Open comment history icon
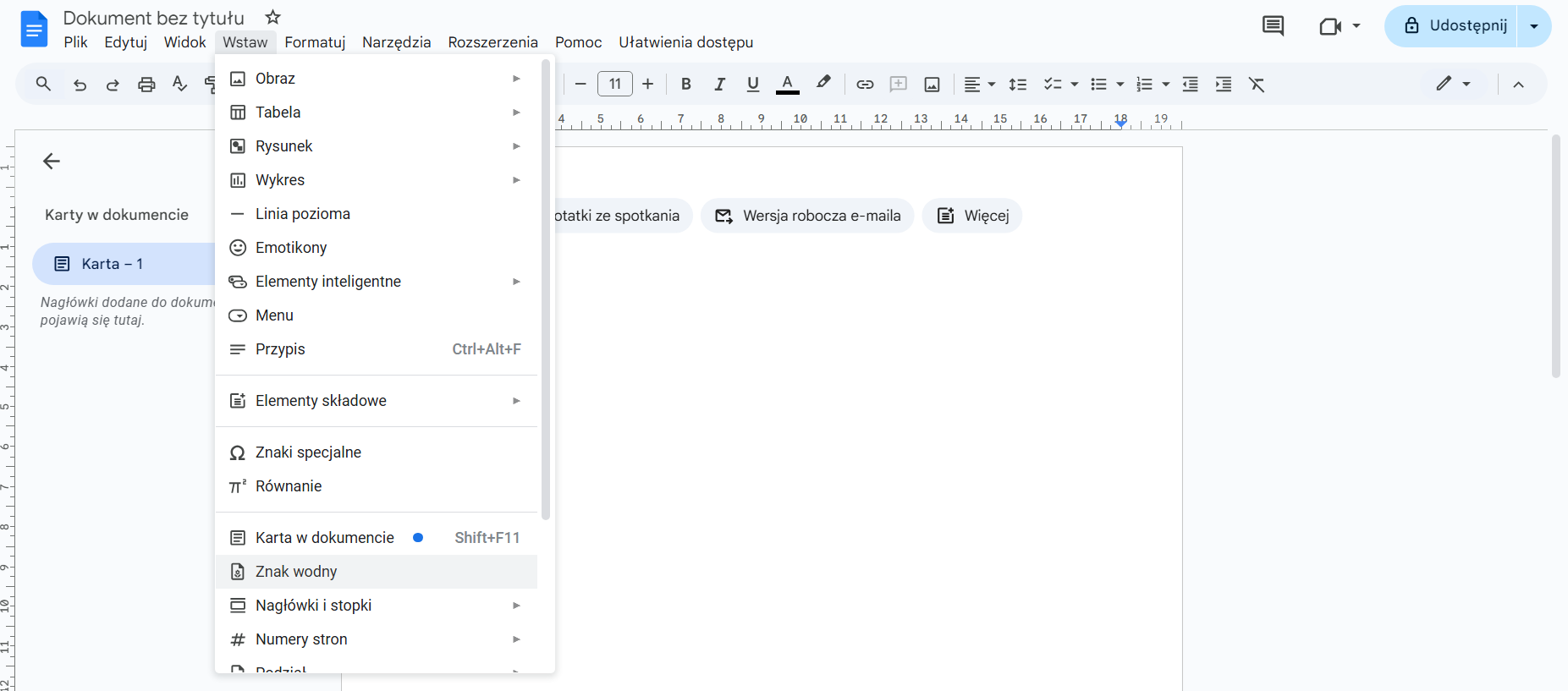 (1272, 26)
